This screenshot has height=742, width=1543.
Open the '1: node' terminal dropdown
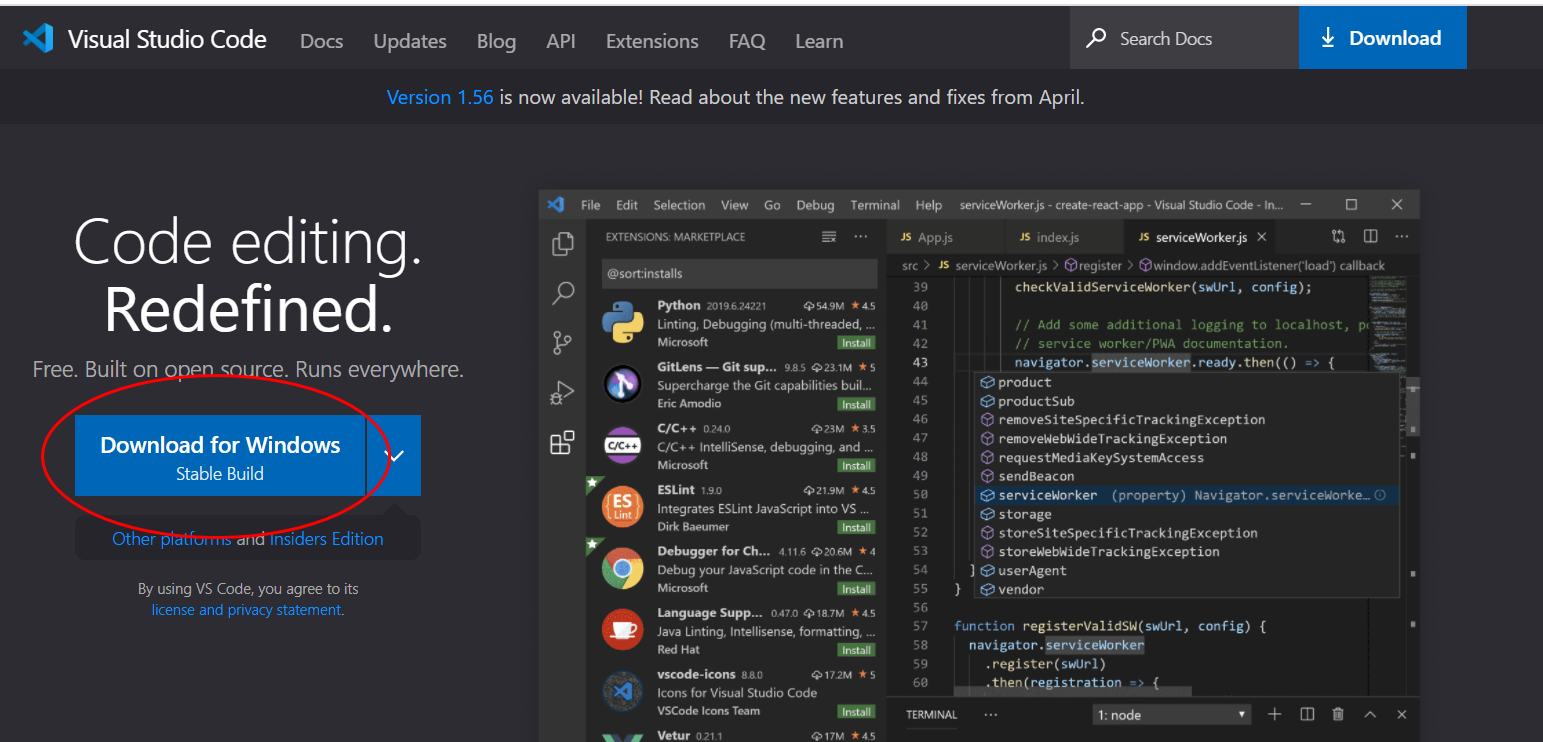pos(1172,714)
